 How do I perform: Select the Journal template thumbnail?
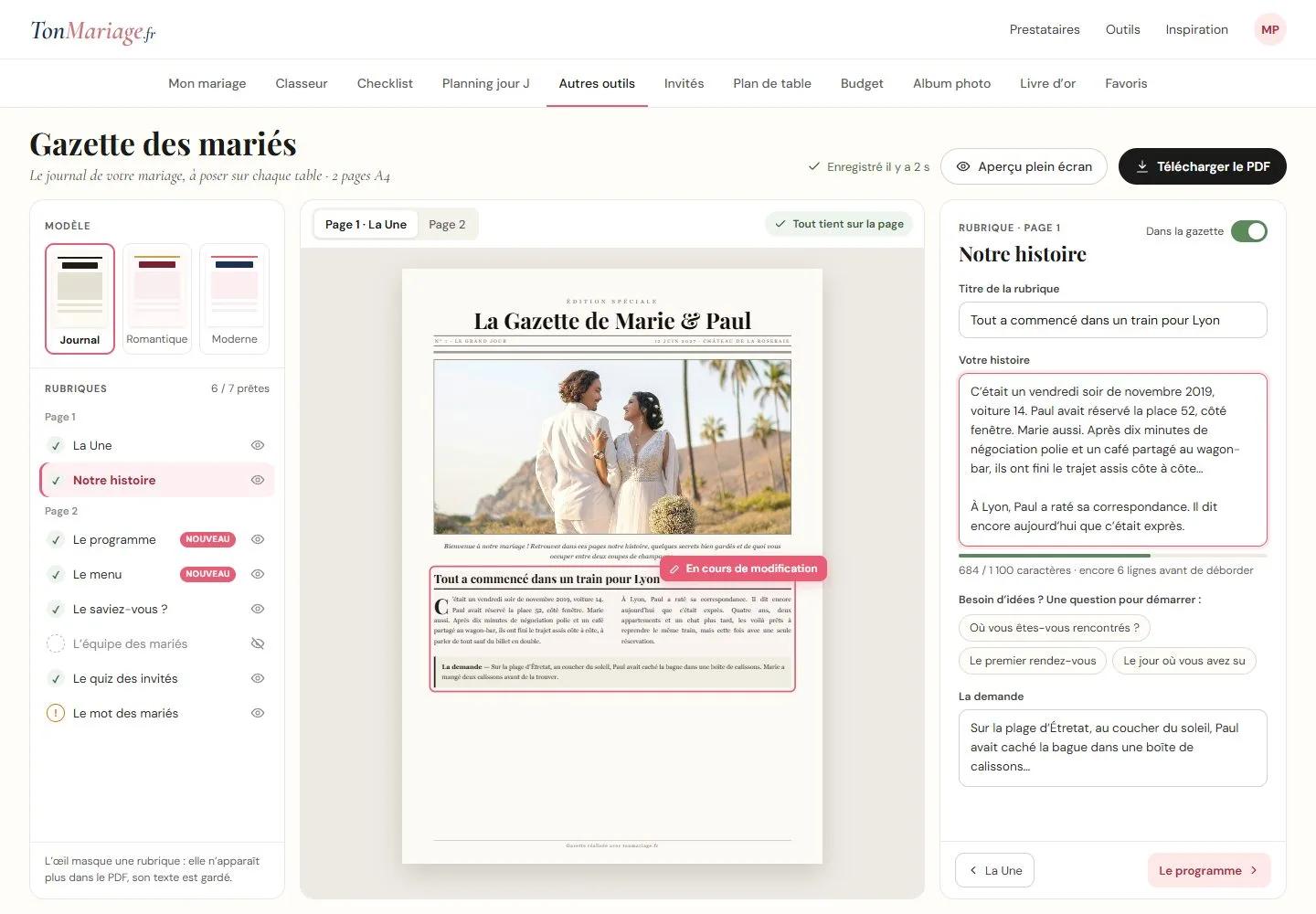(x=80, y=298)
